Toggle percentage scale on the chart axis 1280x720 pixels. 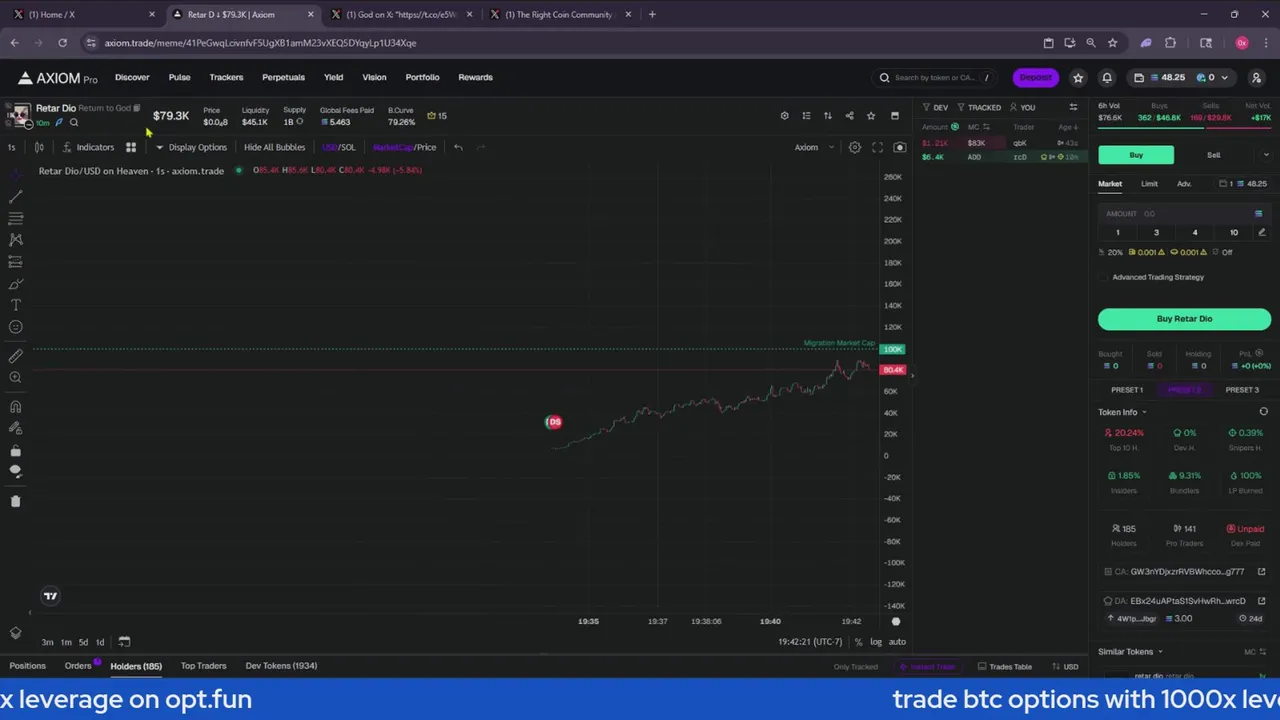coord(858,642)
